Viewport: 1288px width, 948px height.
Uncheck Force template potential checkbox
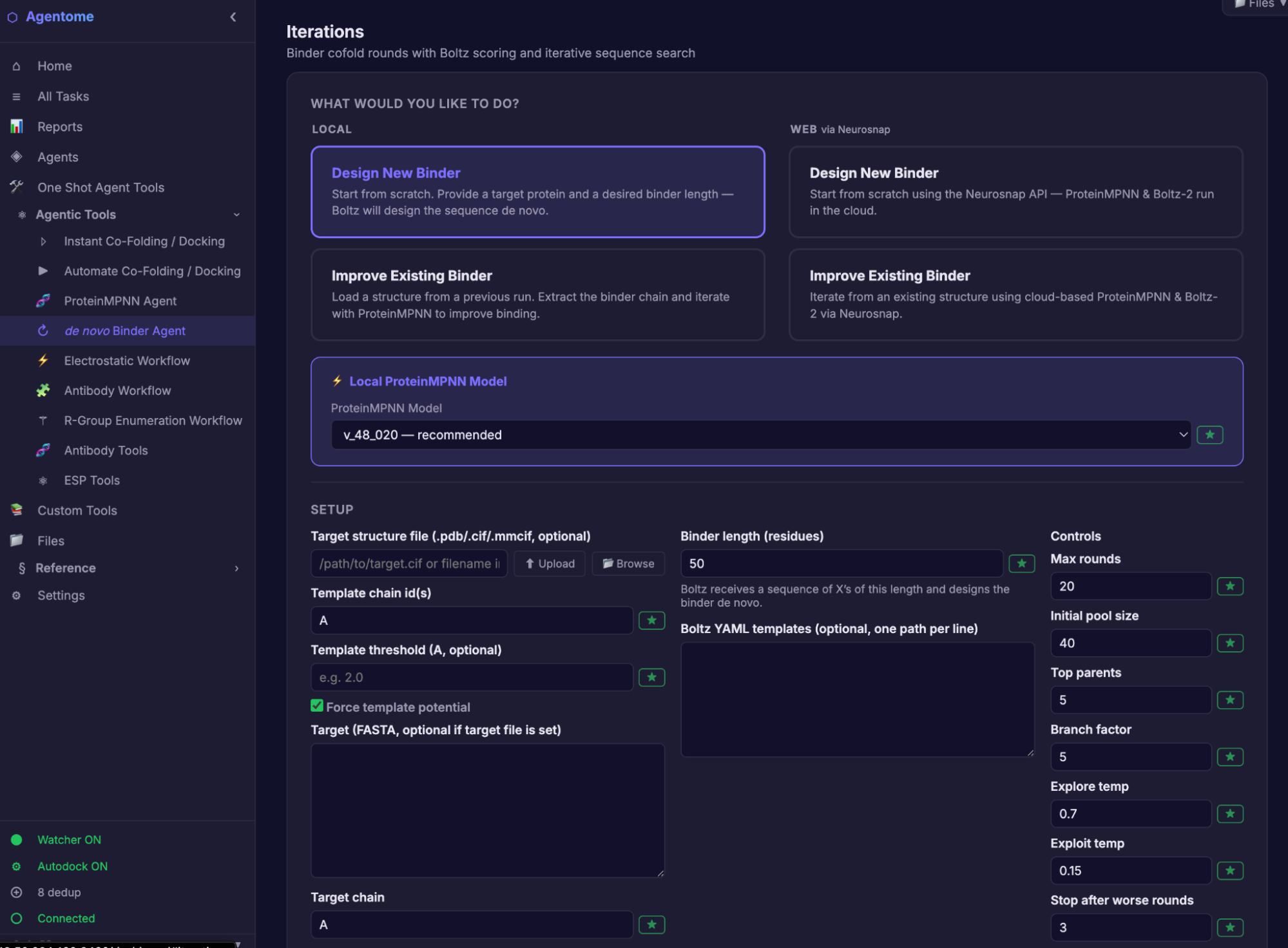[x=316, y=706]
